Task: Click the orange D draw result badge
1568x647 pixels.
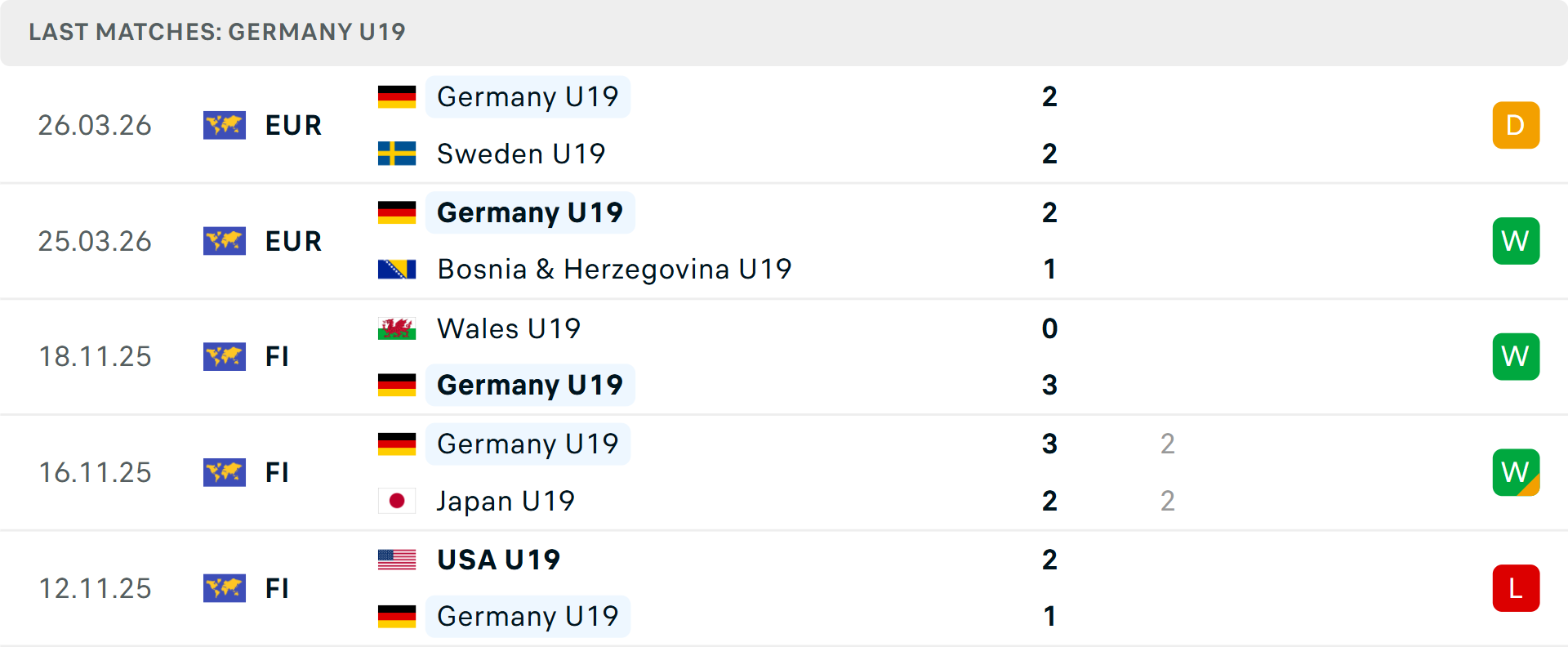Action: point(1516,125)
